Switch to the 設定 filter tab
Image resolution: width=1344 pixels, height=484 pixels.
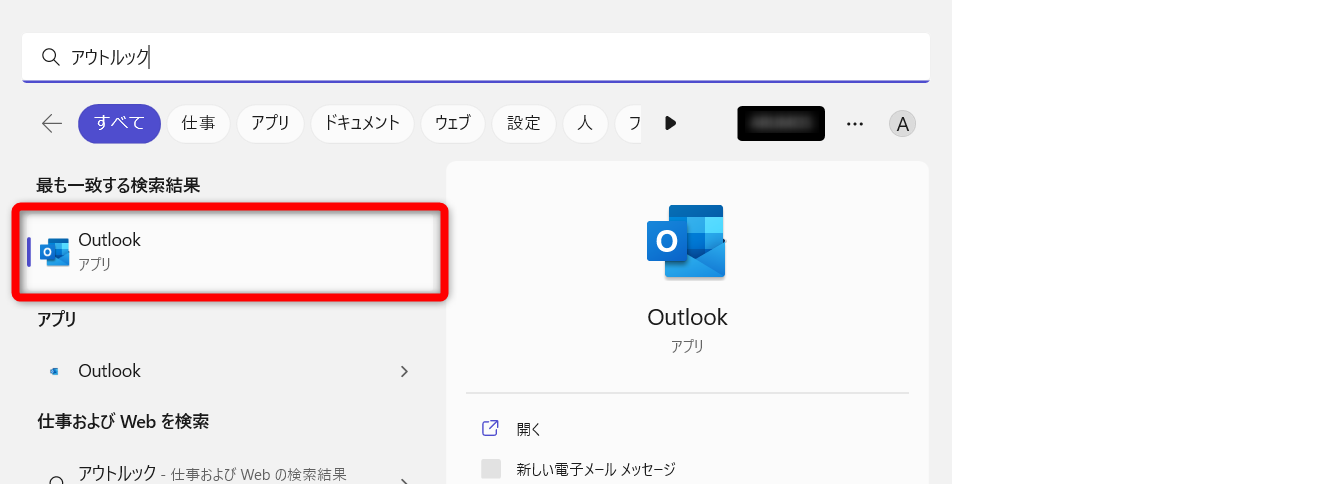pos(523,123)
